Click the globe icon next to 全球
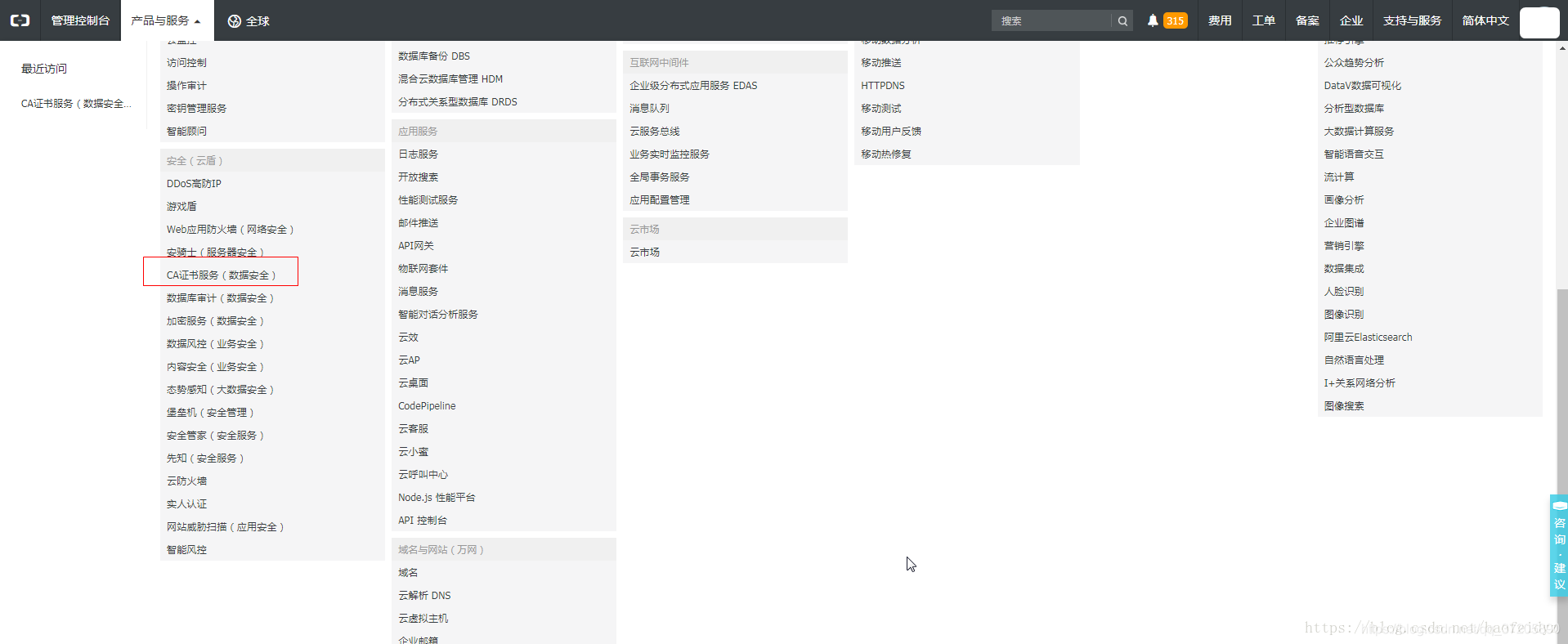The width and height of the screenshot is (1568, 644). pos(235,21)
